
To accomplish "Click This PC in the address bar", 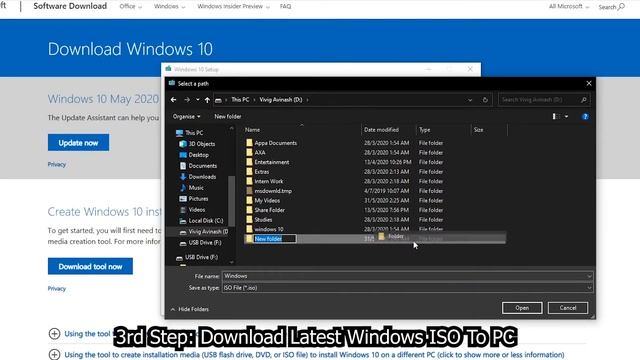I will tap(240, 100).
